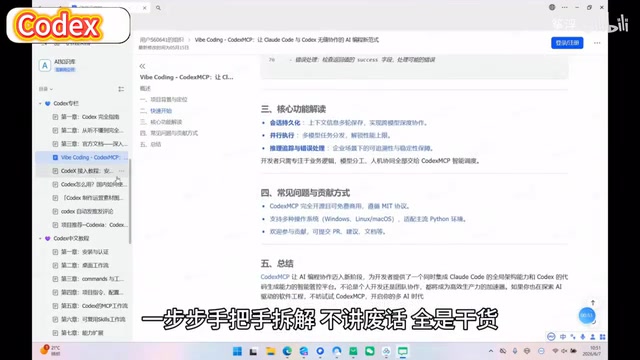Click the scroll-to-top arrow icon

[x=593, y=302]
